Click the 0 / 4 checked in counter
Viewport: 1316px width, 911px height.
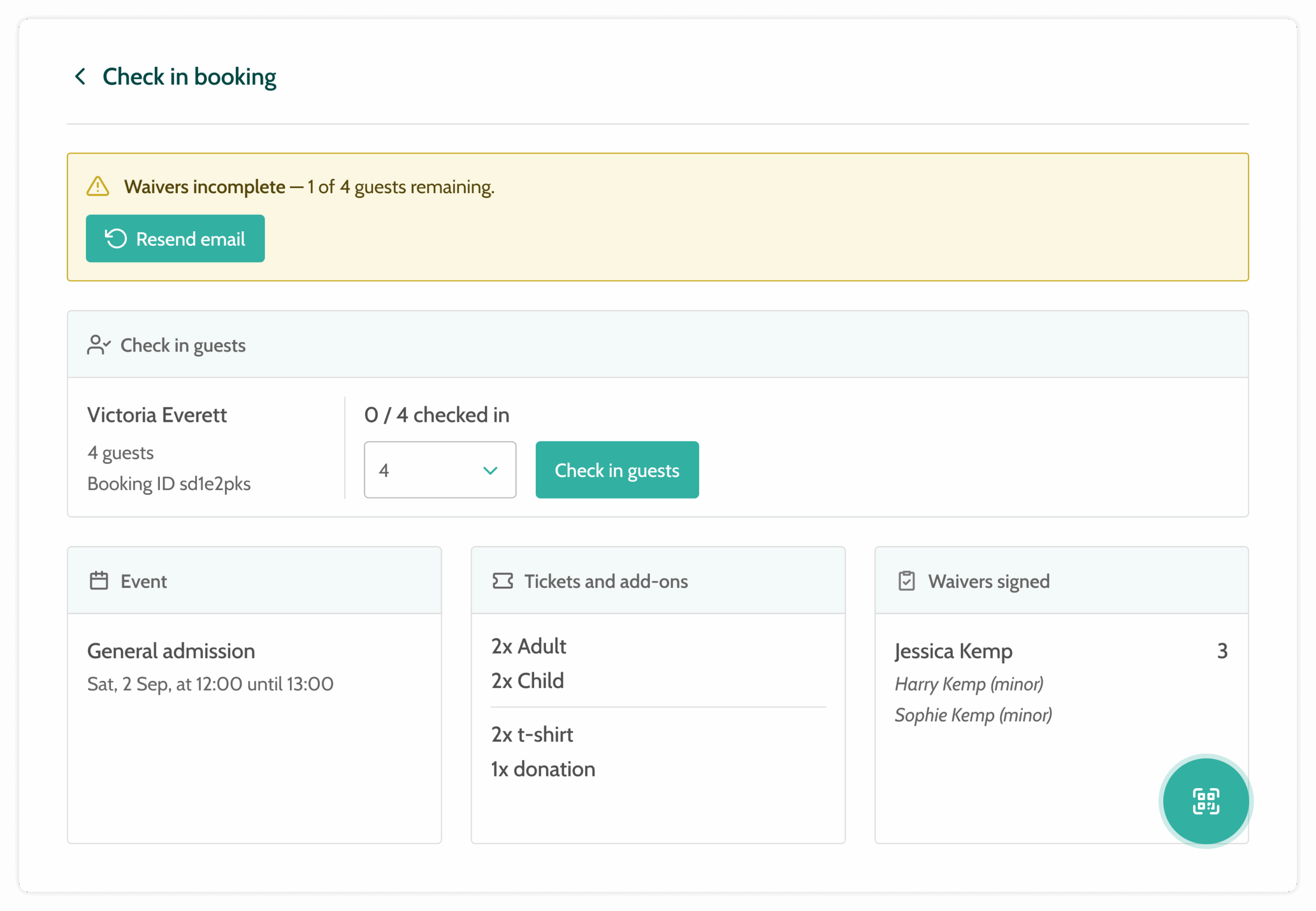(x=437, y=415)
